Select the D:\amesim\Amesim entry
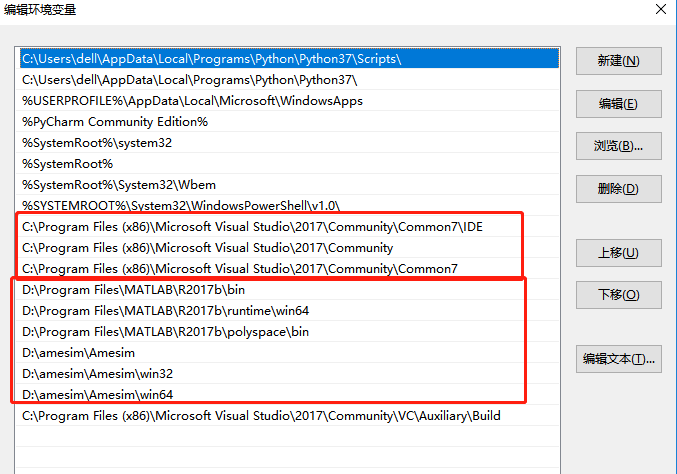 click(288, 353)
